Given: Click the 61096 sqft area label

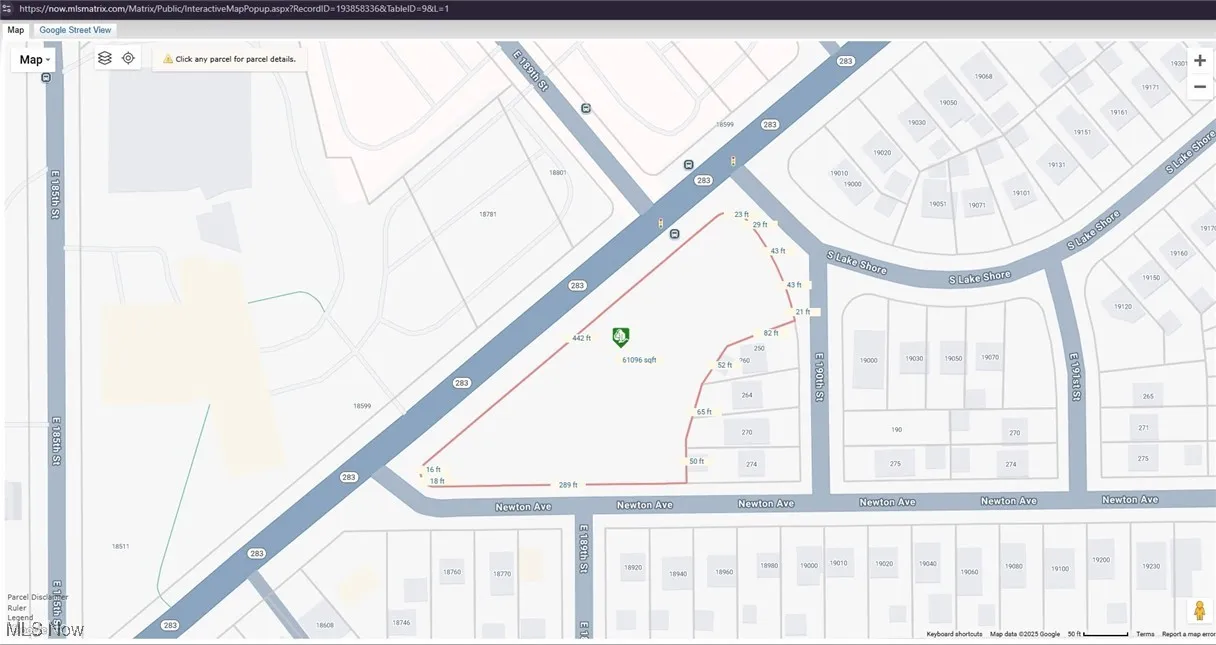Looking at the screenshot, I should point(639,360).
